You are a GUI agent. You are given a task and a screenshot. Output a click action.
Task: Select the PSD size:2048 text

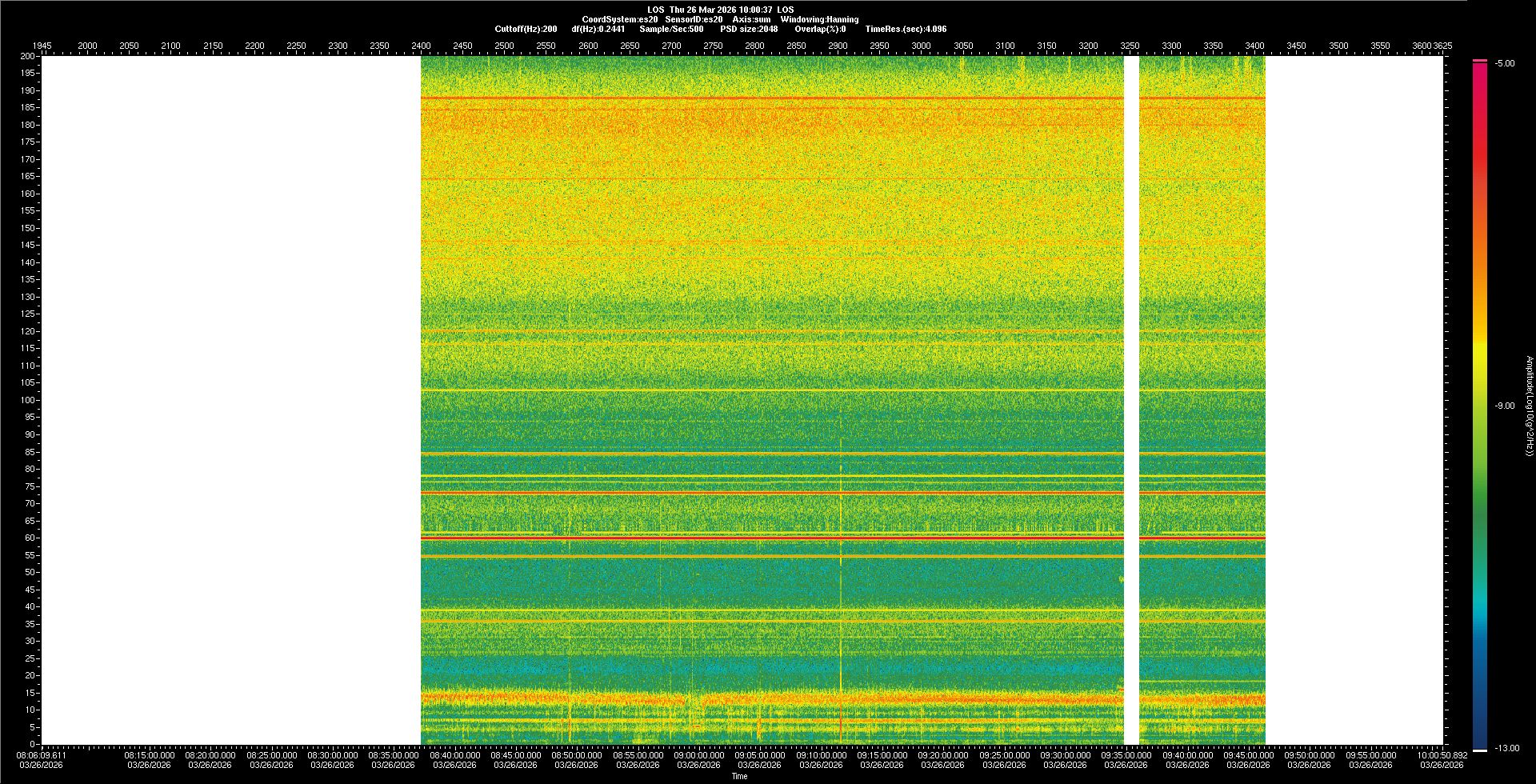749,29
